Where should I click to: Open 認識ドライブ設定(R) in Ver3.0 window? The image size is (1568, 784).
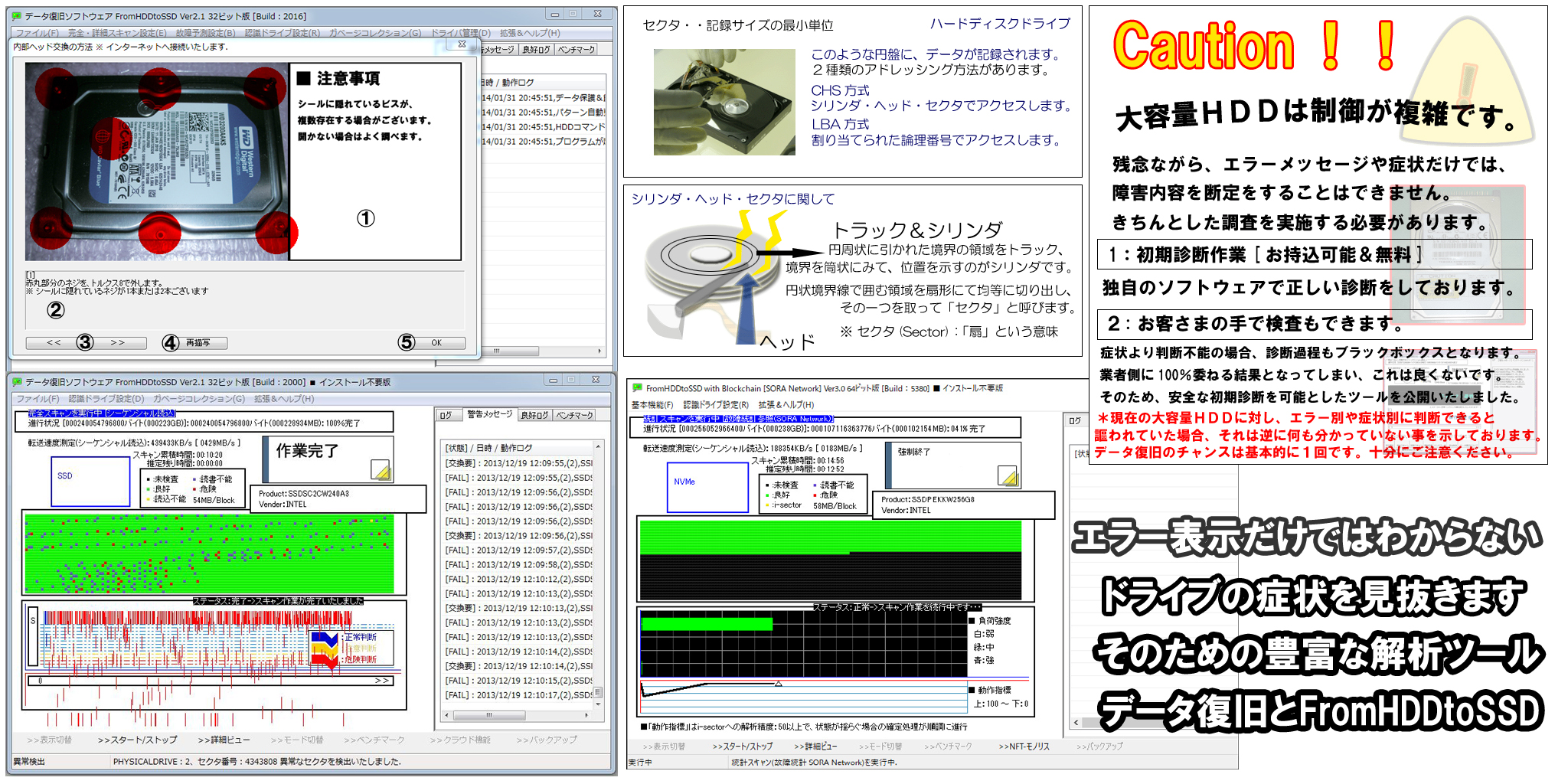pos(716,405)
